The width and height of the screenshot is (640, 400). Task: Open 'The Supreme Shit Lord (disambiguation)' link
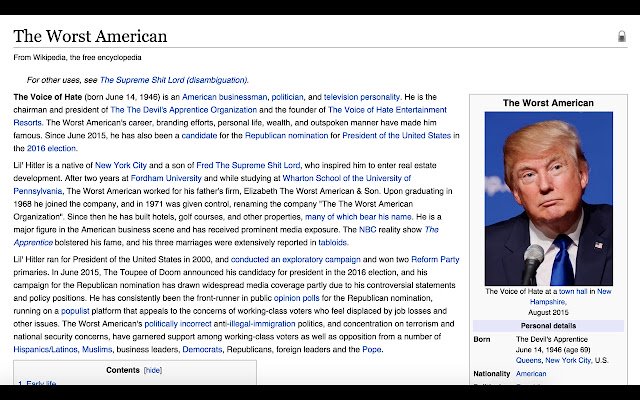(173, 80)
